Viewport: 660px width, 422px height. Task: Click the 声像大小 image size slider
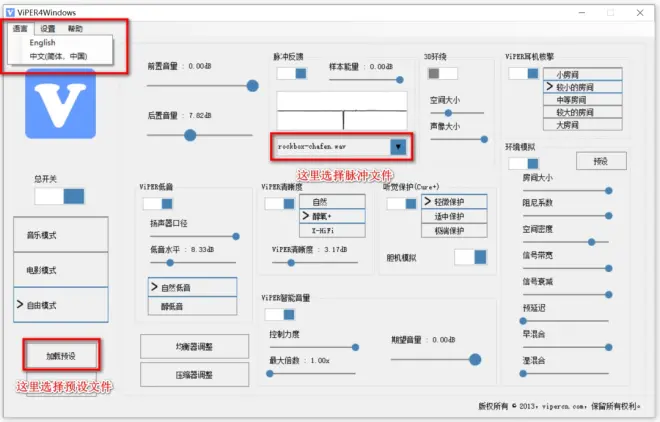click(457, 139)
